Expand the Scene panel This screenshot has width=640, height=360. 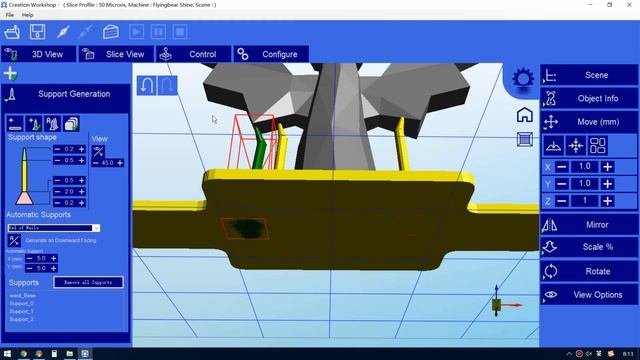[589, 76]
